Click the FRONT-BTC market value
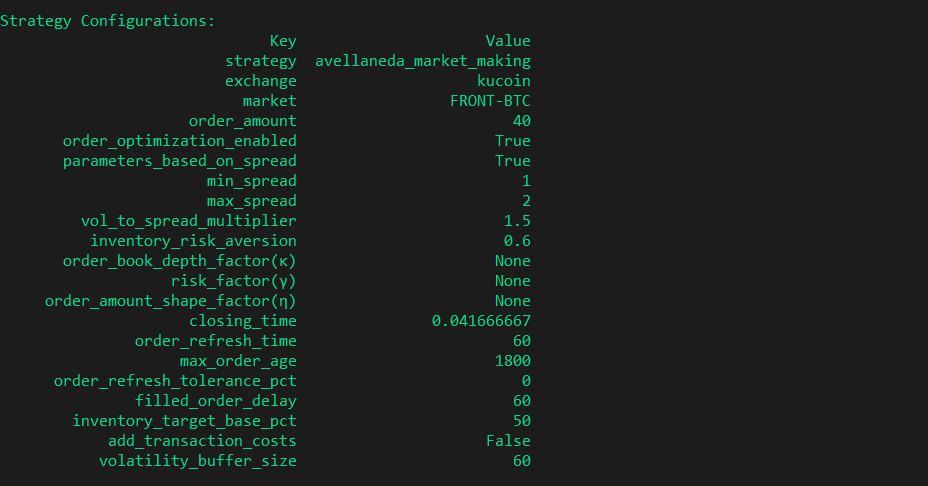Viewport: 928px width, 486px height. coord(490,101)
